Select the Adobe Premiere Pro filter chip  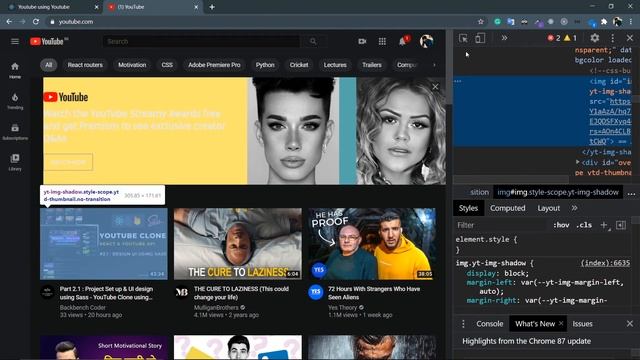pos(214,65)
